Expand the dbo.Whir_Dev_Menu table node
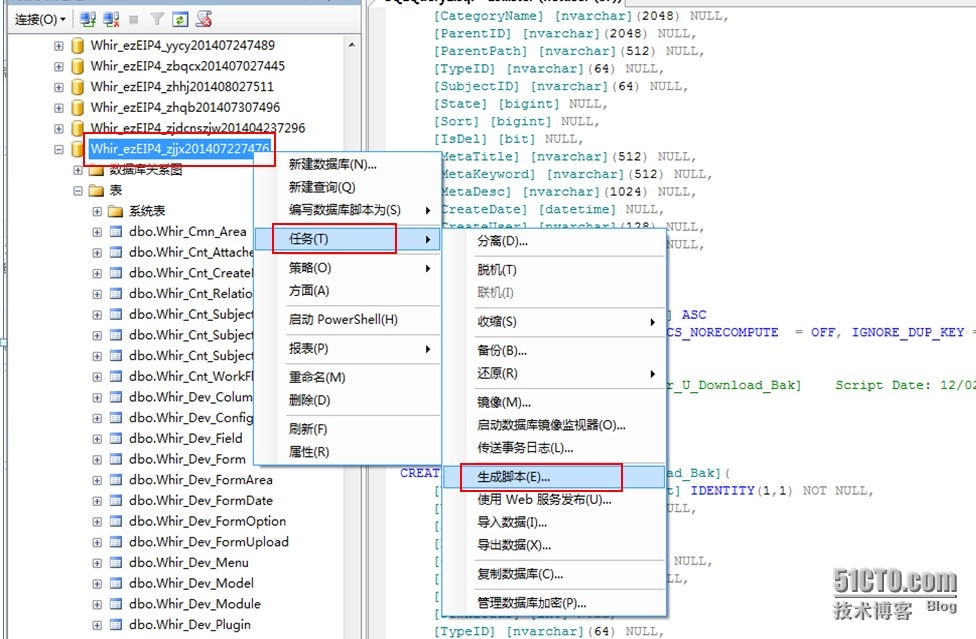The width and height of the screenshot is (976, 639). click(x=97, y=563)
